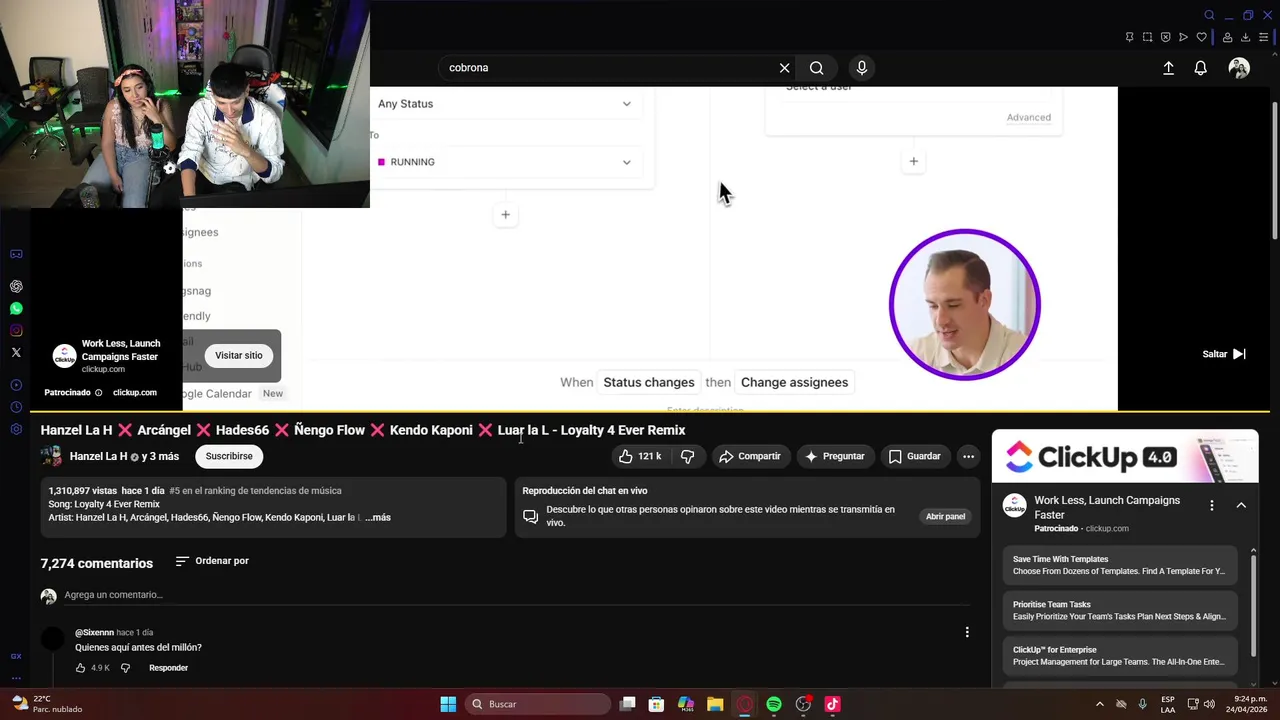Open Ordenar por sort menu

click(212, 561)
